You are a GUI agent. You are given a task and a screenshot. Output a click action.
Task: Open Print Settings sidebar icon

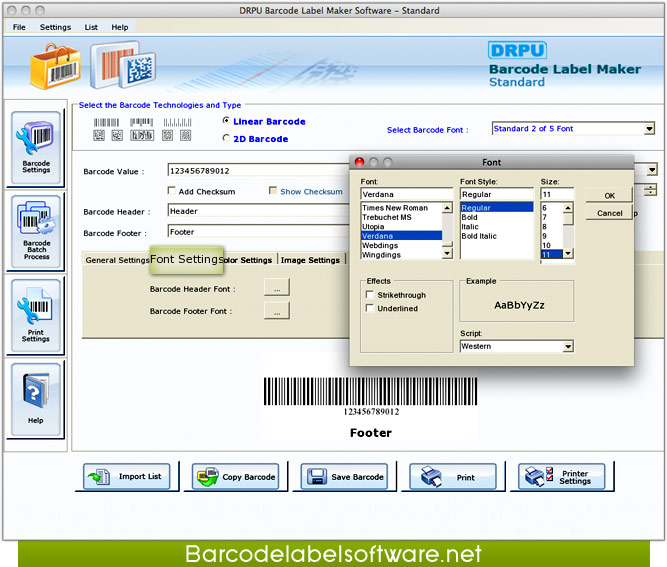[36, 315]
